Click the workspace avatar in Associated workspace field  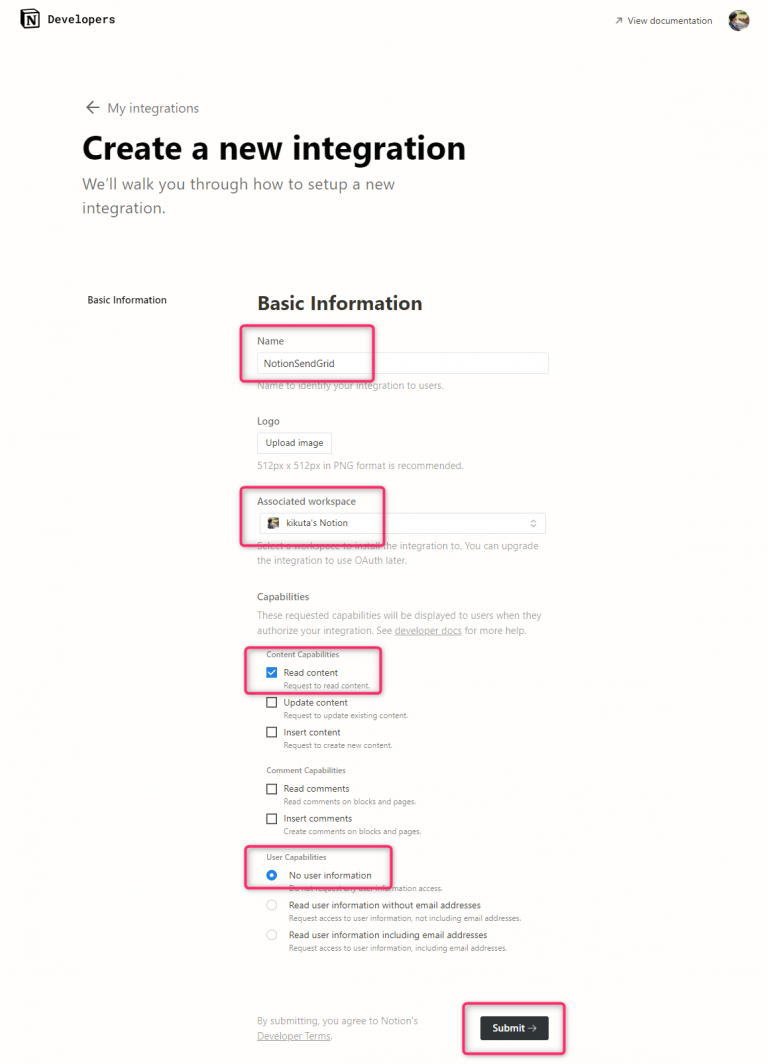pos(273,522)
